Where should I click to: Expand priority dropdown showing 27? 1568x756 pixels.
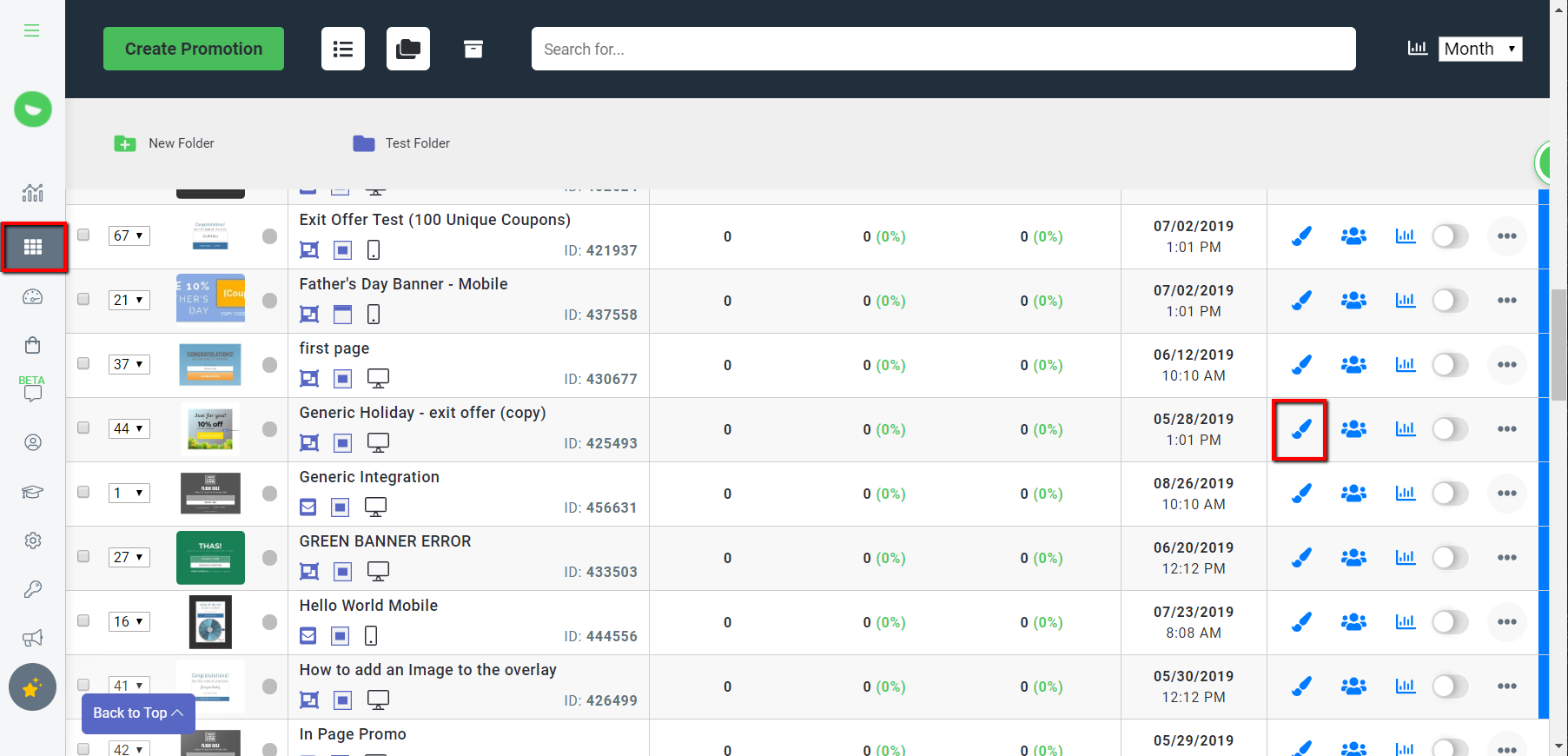[x=129, y=557]
